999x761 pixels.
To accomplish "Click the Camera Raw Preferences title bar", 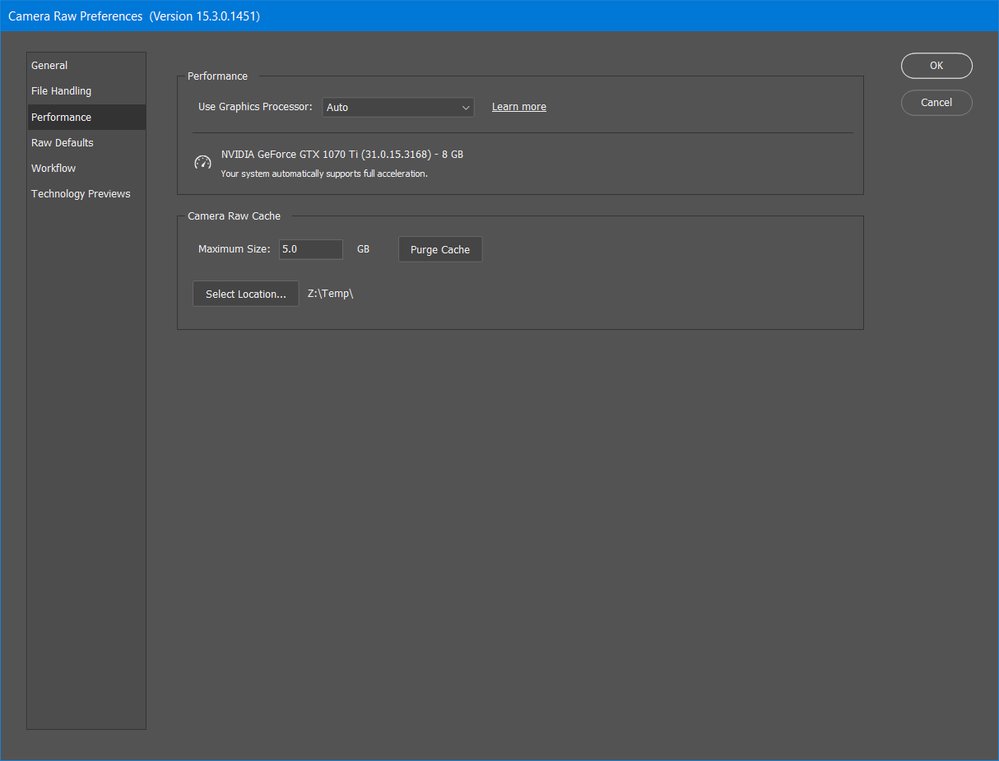I will [500, 16].
